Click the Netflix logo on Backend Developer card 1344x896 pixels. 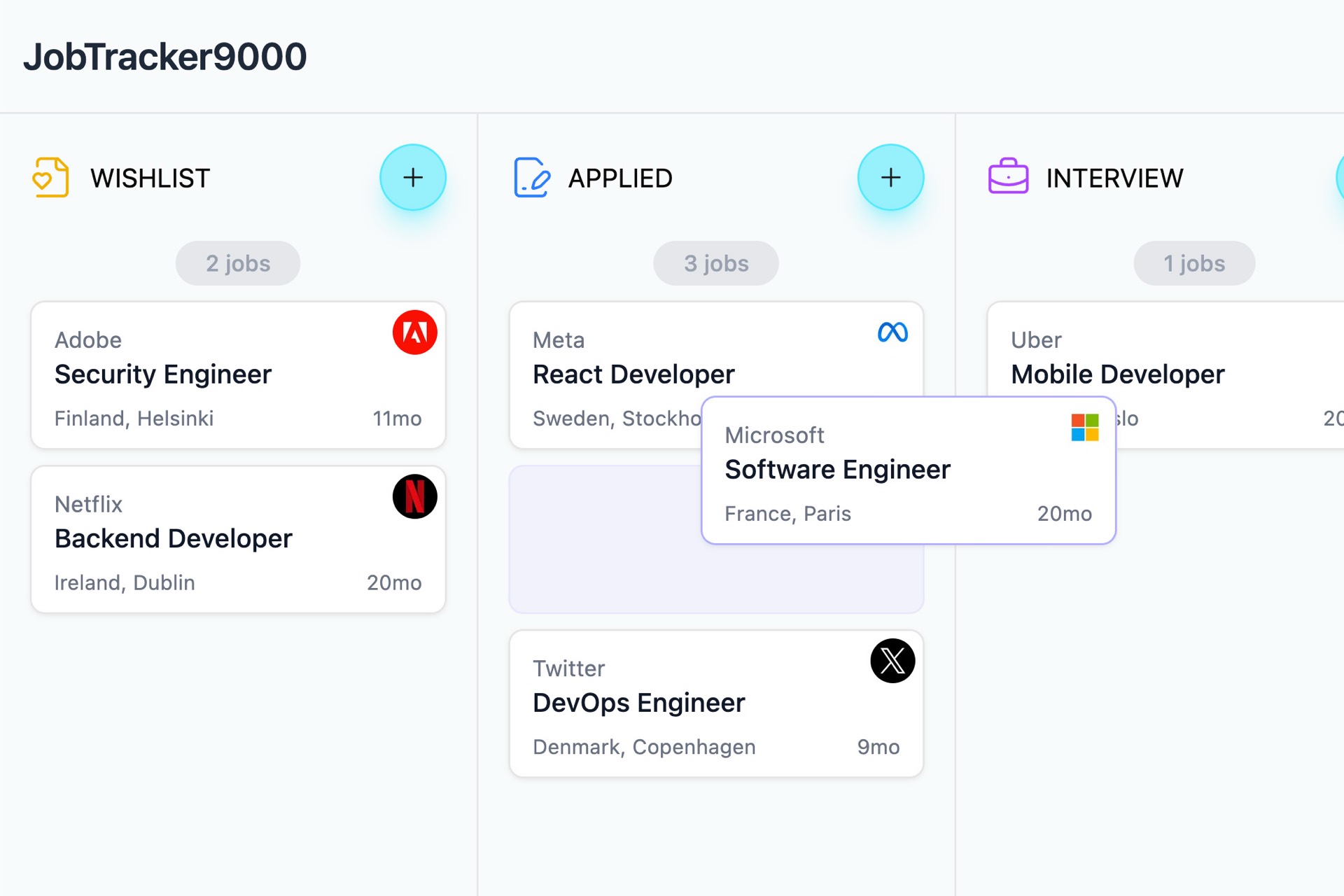point(415,497)
